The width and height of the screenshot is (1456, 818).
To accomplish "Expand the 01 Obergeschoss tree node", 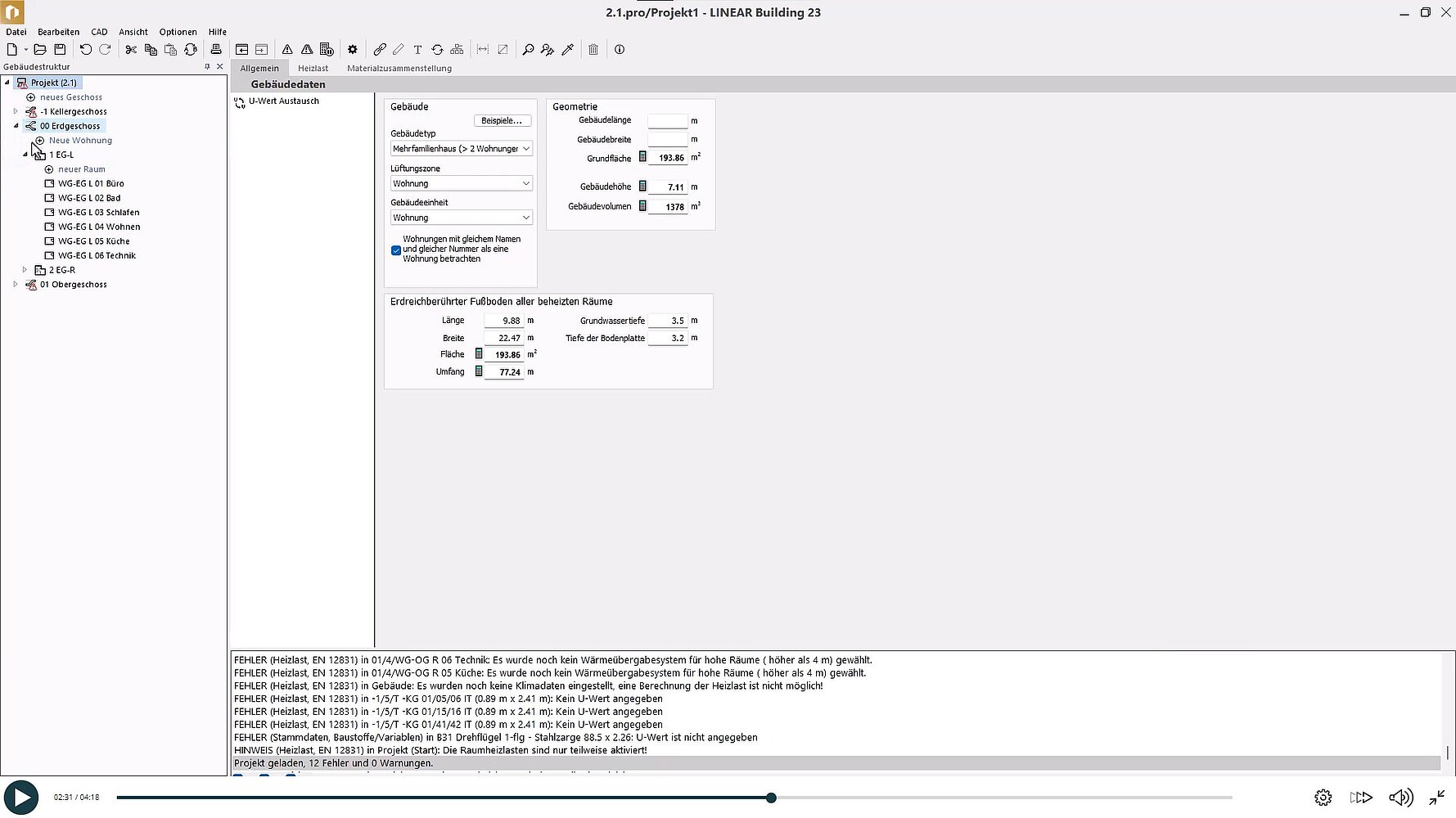I will pos(16,285).
